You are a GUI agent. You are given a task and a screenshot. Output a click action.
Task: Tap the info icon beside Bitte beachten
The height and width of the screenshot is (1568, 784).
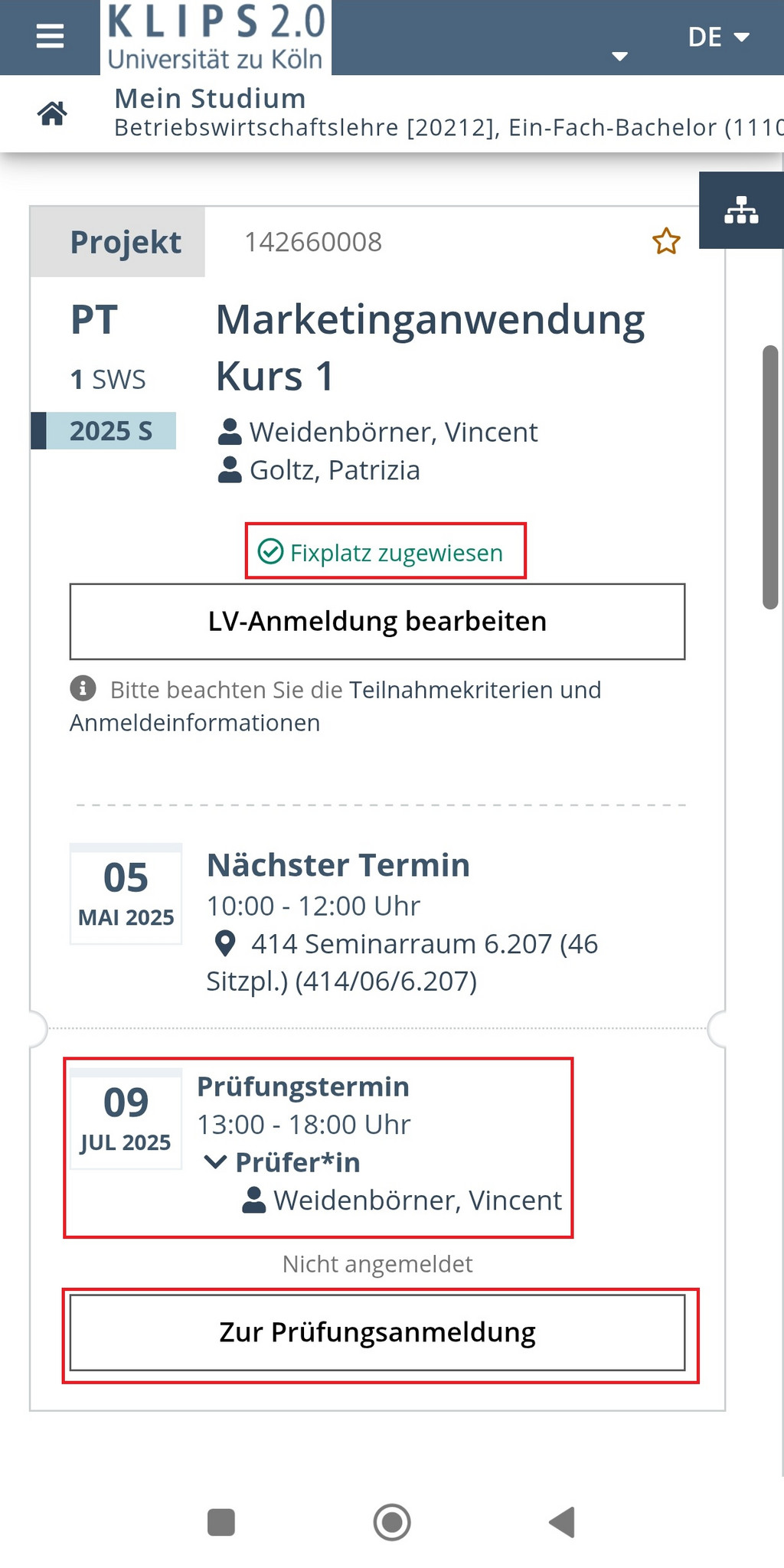pos(83,688)
